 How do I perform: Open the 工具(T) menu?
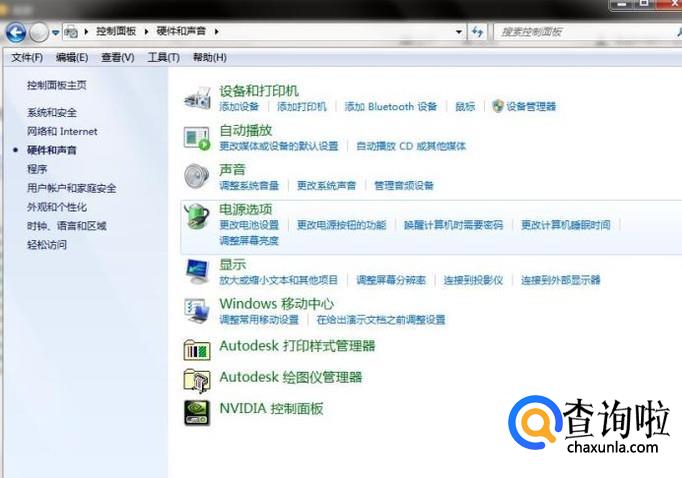(164, 57)
